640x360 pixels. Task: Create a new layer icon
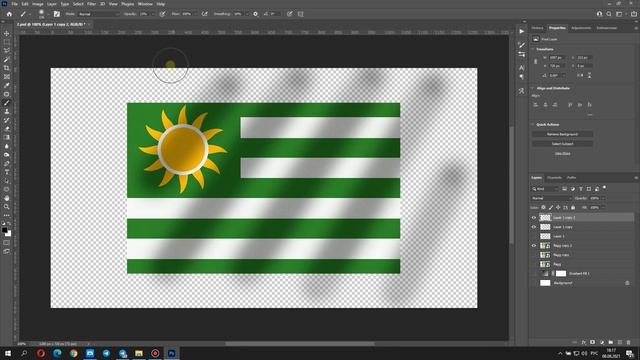(x=620, y=342)
